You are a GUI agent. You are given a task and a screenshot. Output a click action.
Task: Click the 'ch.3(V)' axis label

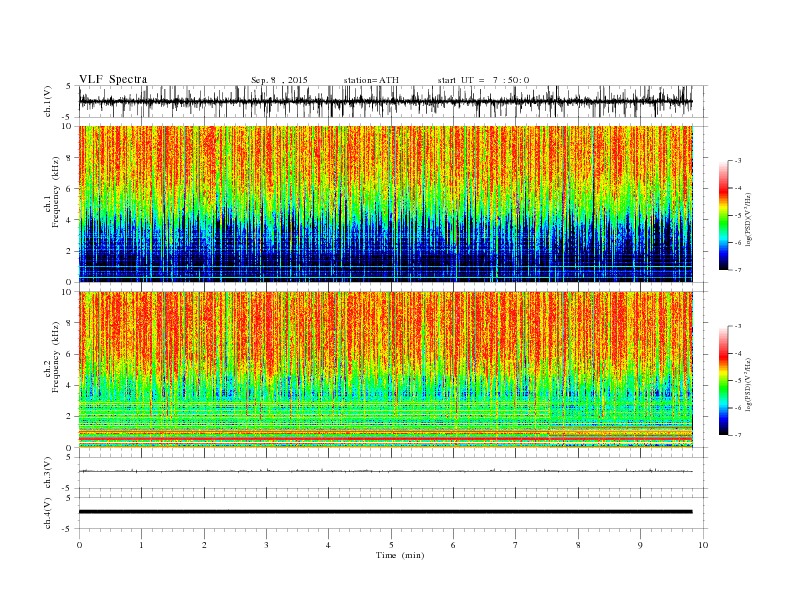coord(48,473)
